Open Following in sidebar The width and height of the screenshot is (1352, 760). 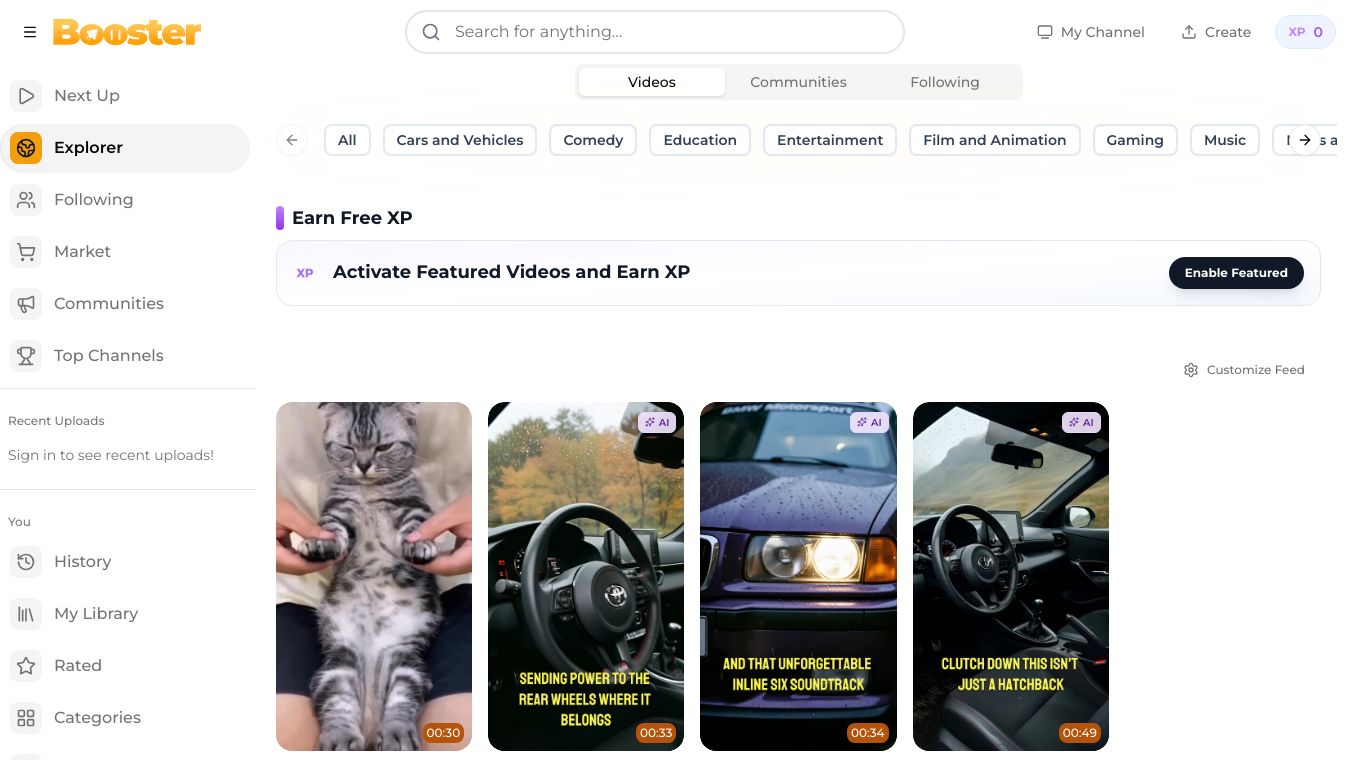(x=125, y=200)
